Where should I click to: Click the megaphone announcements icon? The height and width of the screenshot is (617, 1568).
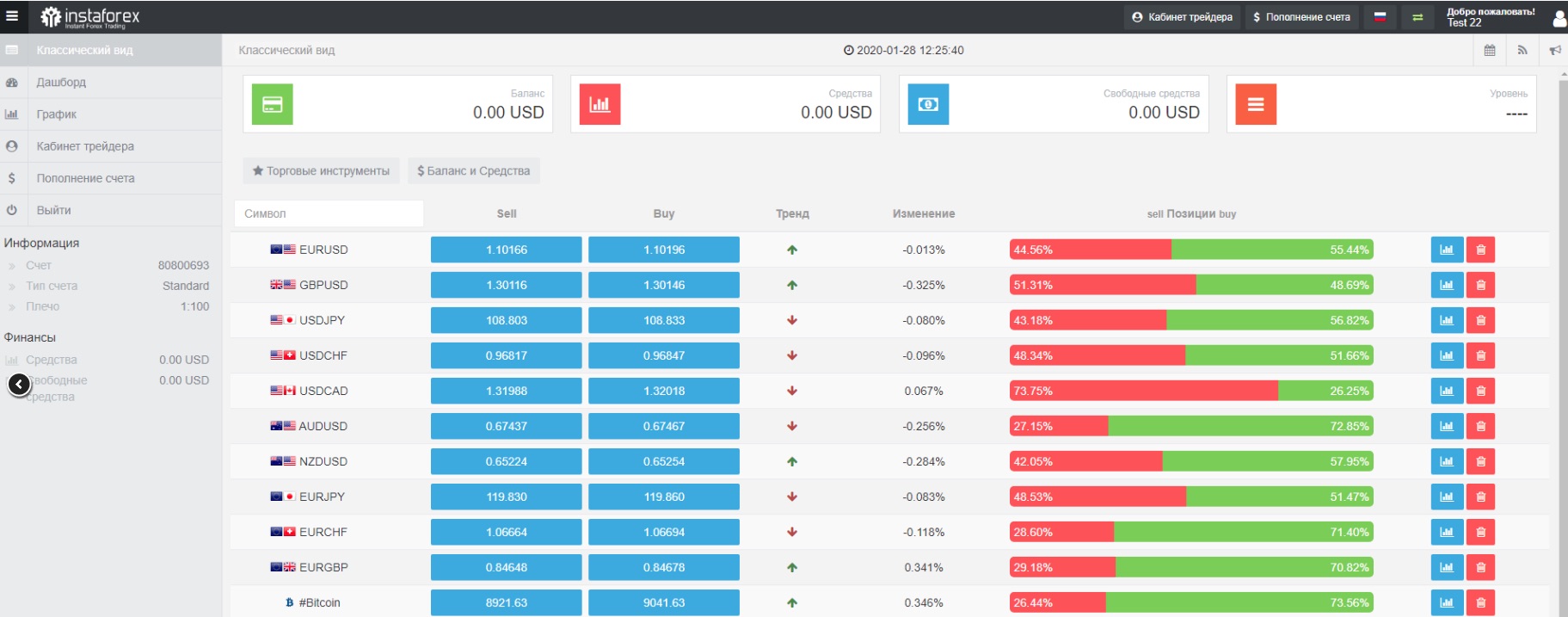(x=1555, y=51)
